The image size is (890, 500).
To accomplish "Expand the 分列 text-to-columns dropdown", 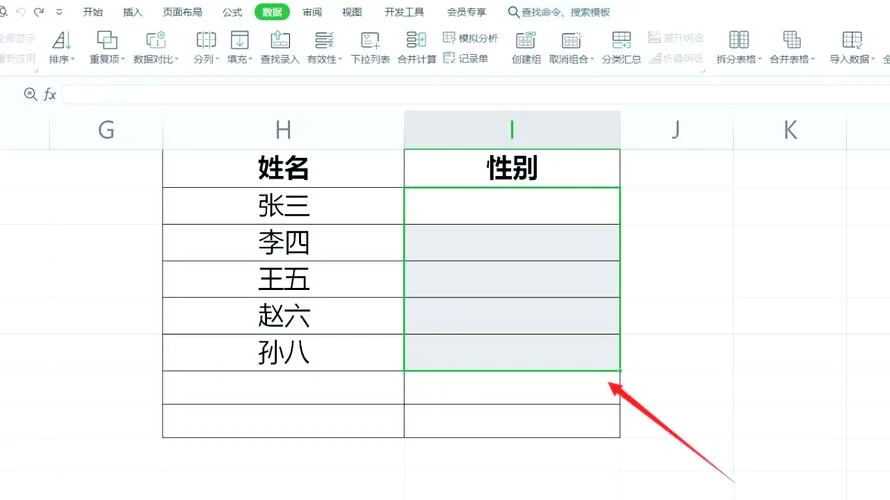I will tap(217, 59).
